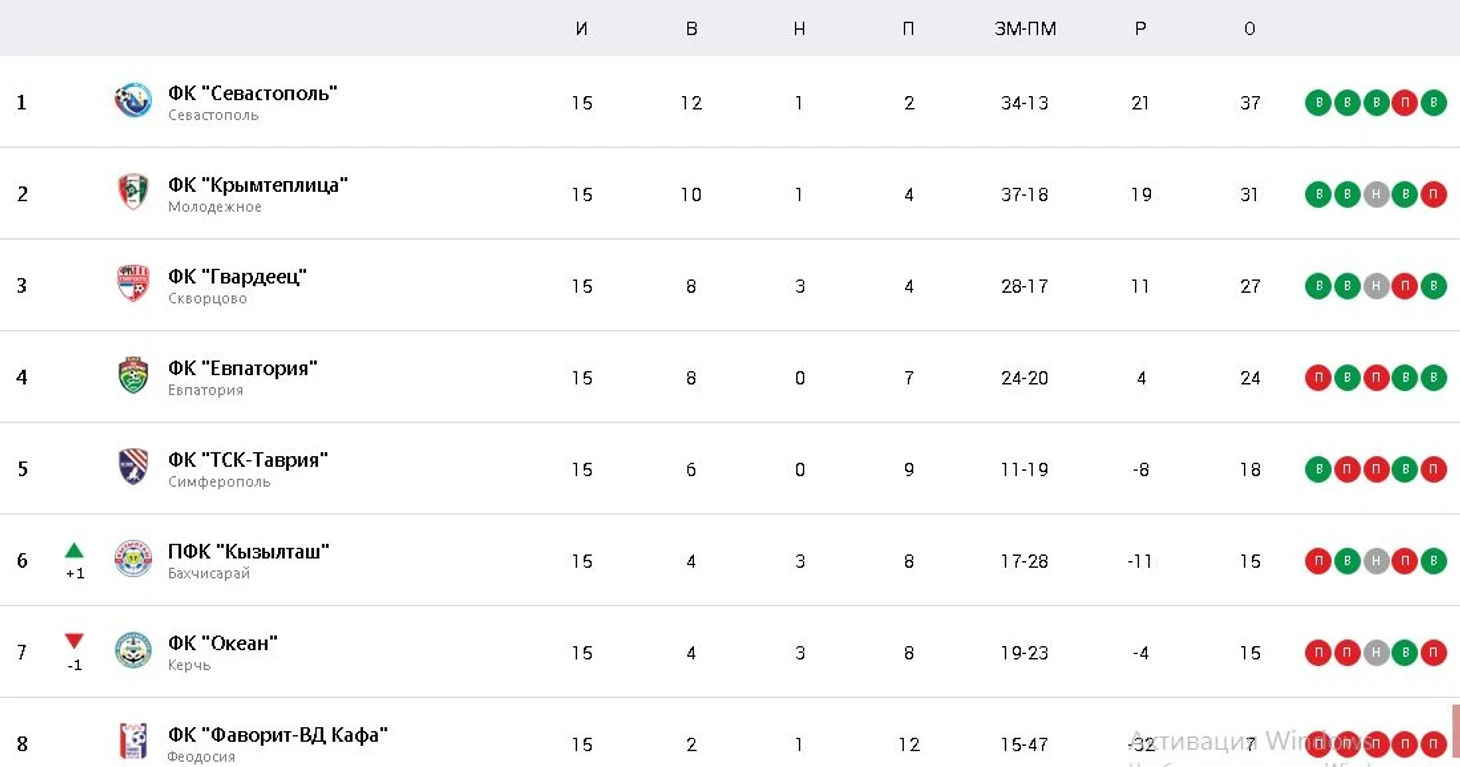Click the В wins column header

[691, 29]
